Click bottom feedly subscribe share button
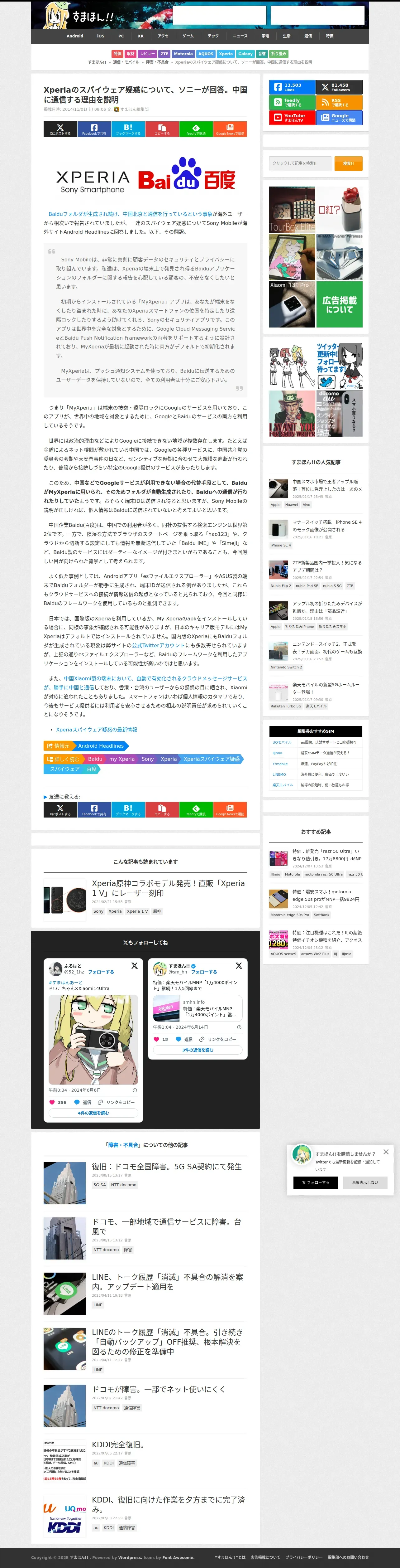The width and height of the screenshot is (400, 1568). (196, 809)
